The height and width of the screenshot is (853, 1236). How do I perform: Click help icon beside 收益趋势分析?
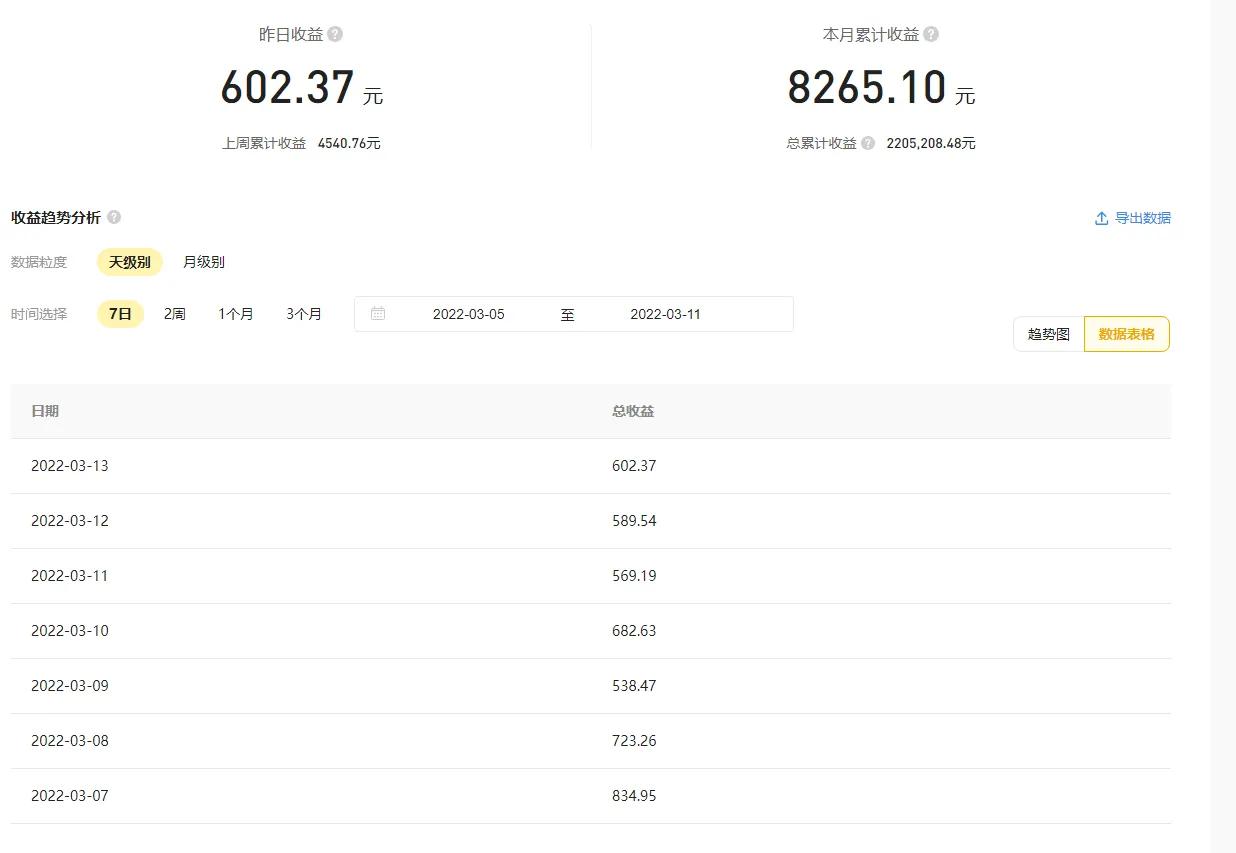[x=114, y=217]
